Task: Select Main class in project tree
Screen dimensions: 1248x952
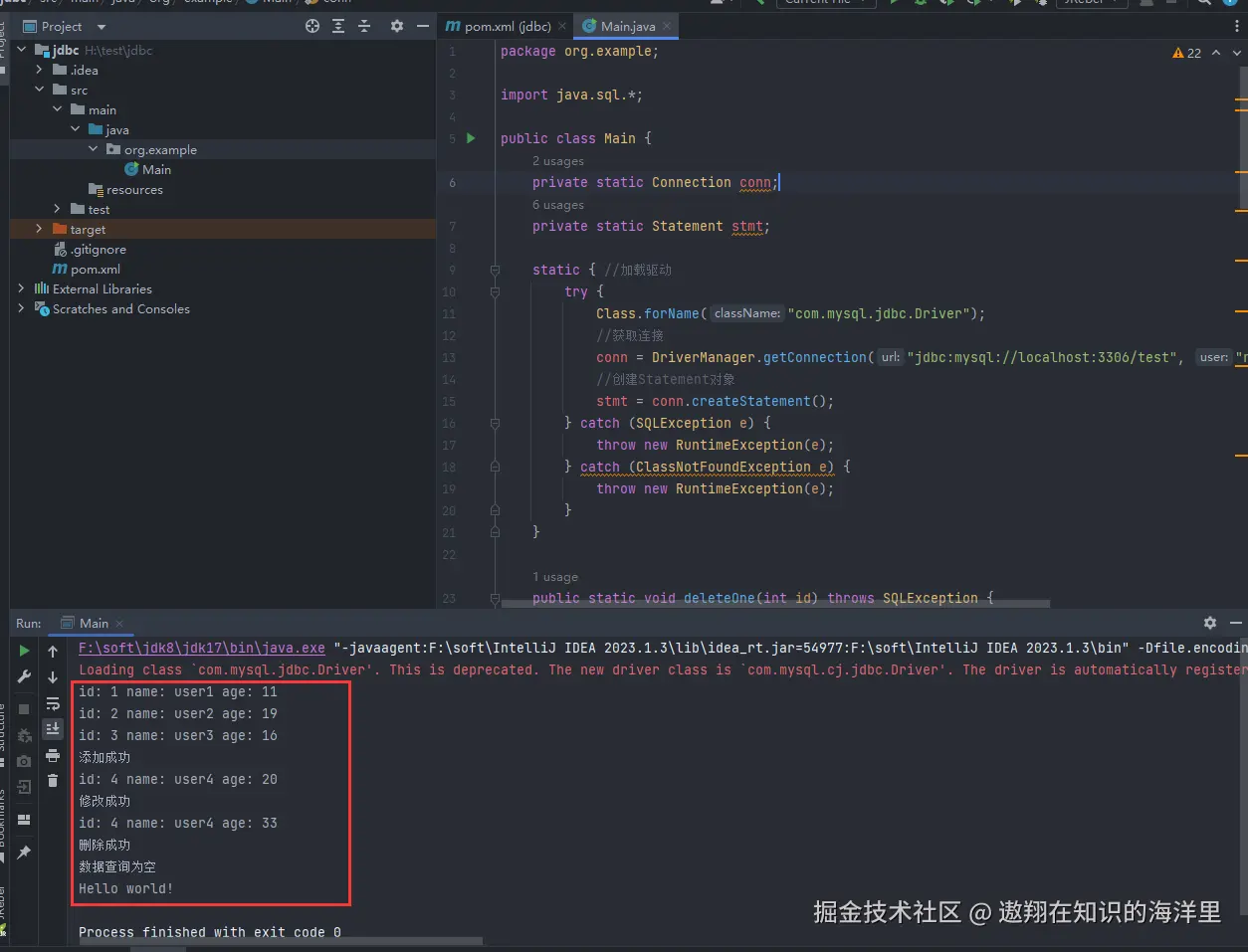Action: click(148, 169)
